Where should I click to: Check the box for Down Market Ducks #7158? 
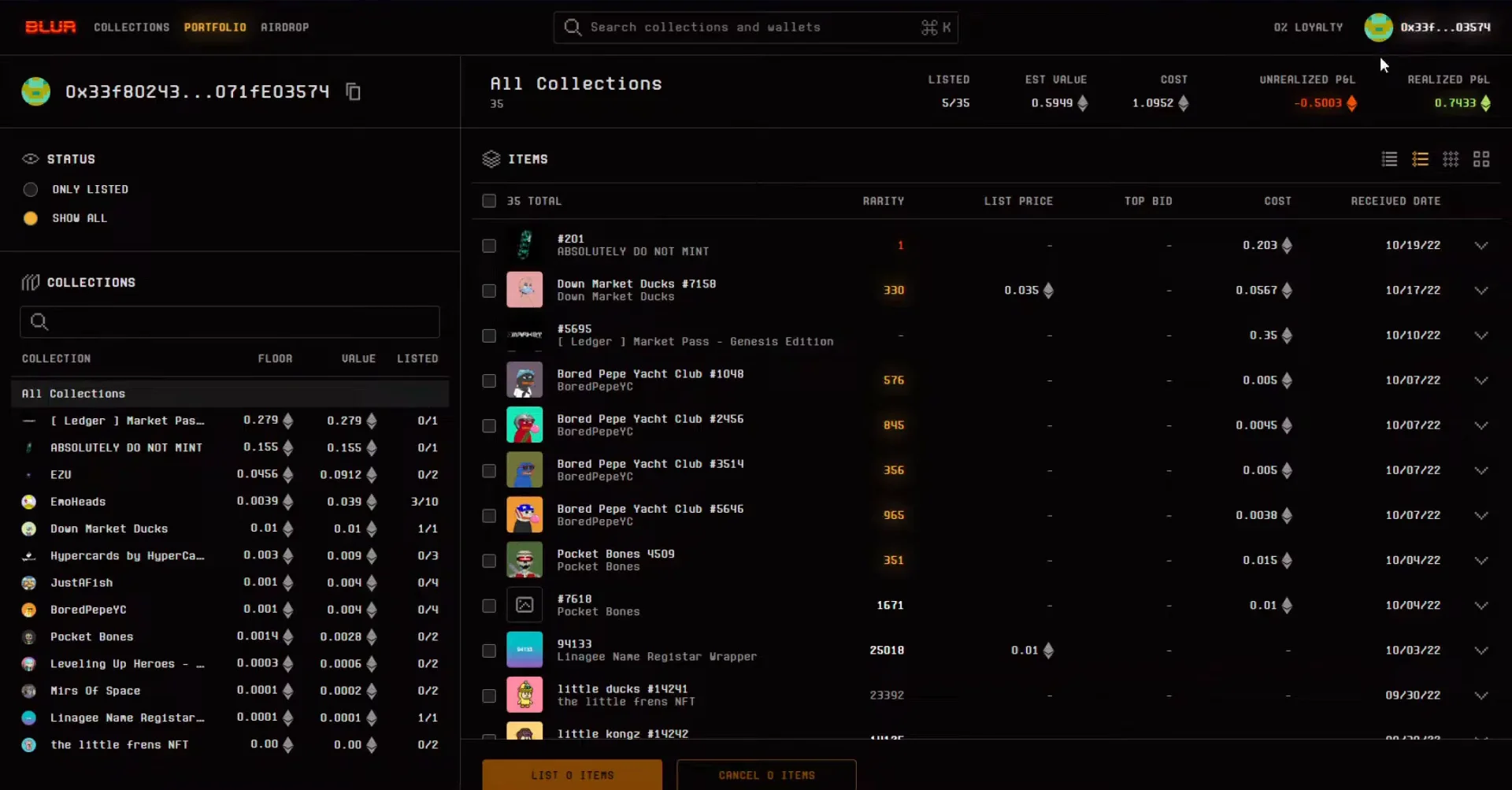(489, 291)
